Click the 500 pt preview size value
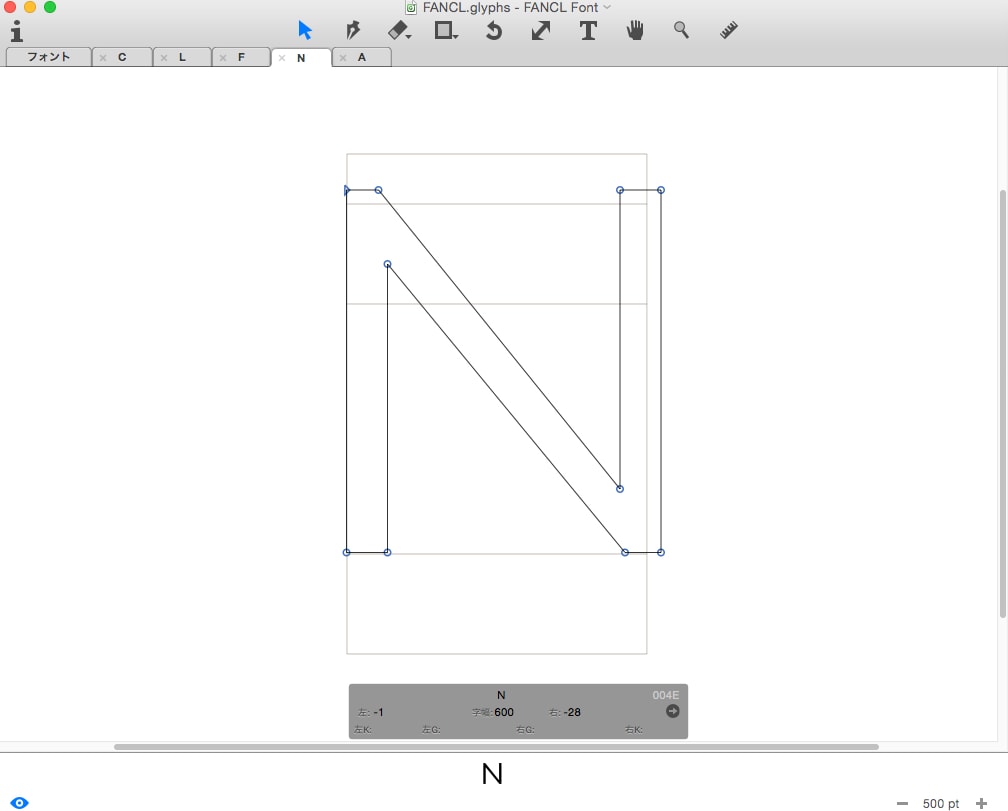 point(940,803)
